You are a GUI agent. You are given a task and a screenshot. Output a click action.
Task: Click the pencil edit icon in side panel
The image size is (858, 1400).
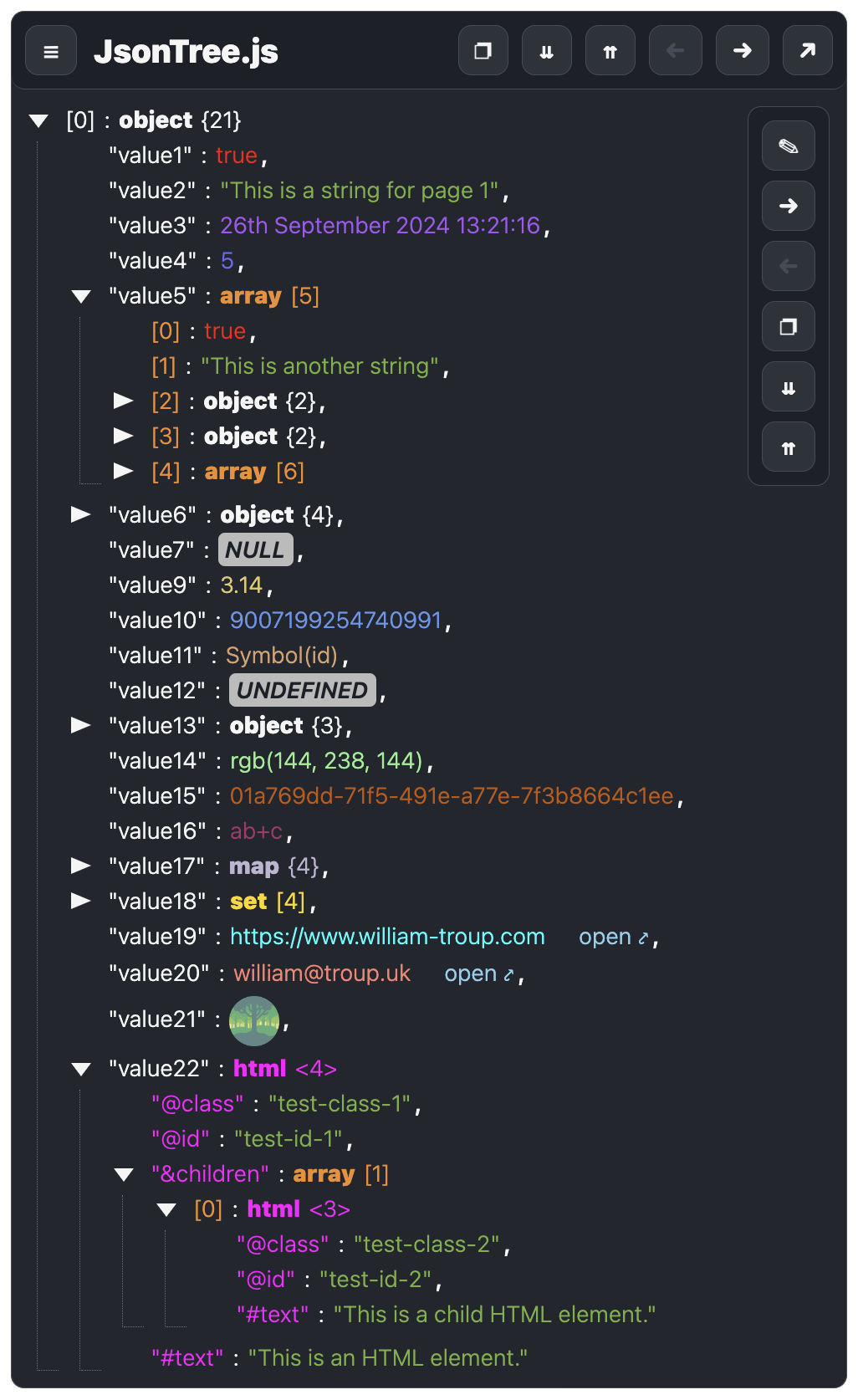point(788,146)
